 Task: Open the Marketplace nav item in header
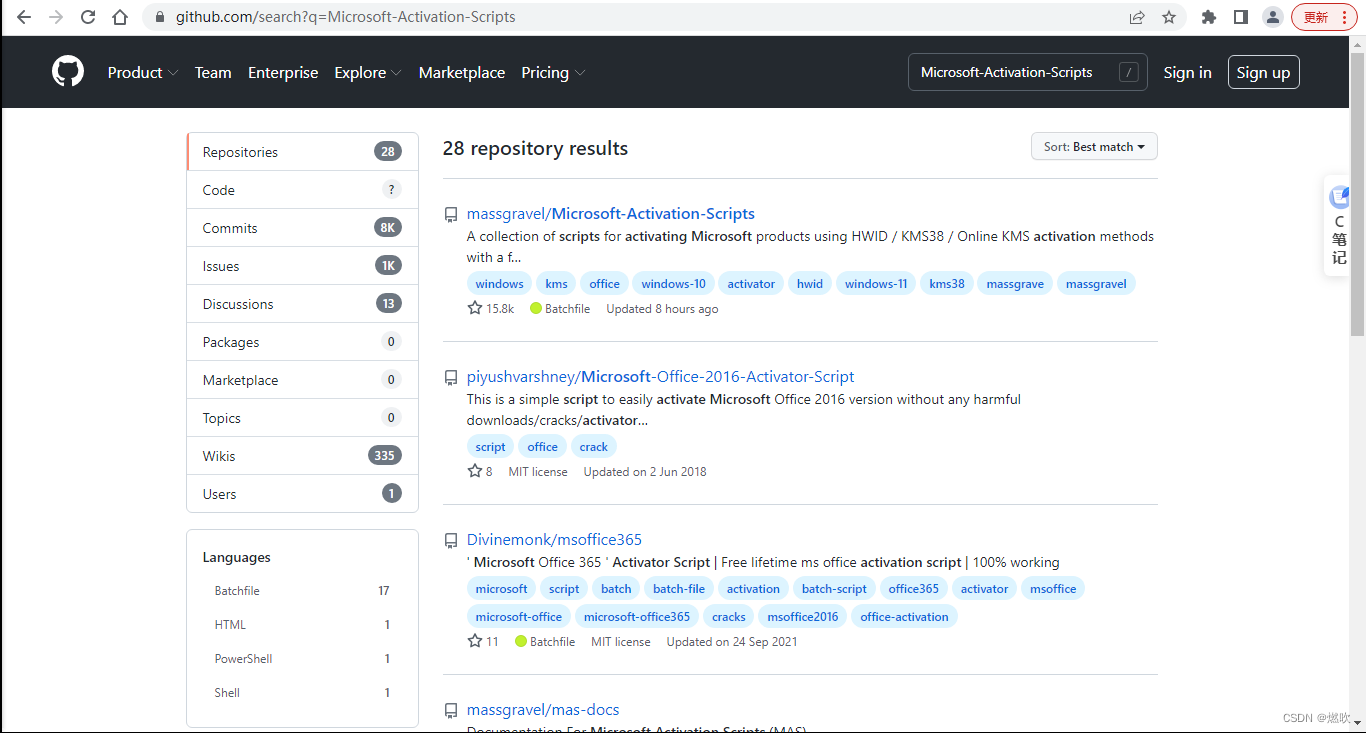(x=462, y=72)
